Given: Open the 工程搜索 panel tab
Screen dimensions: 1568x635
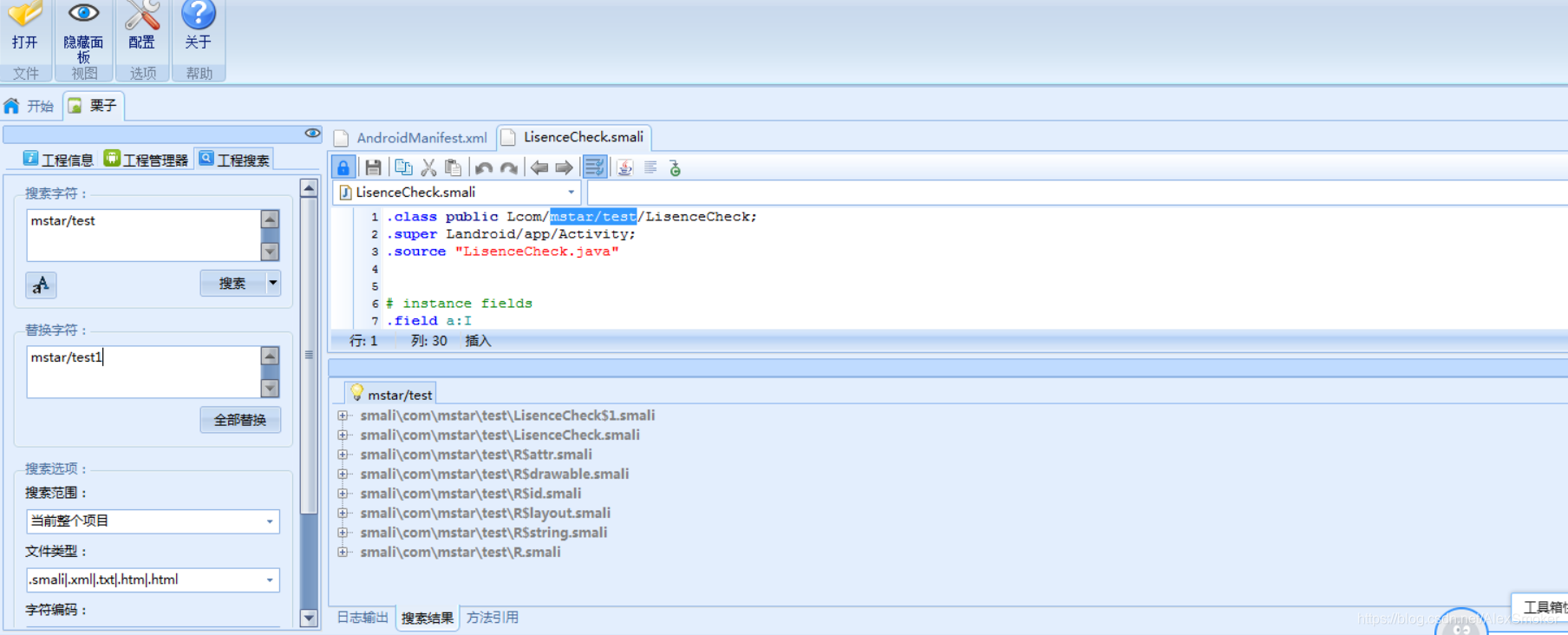Looking at the screenshot, I should (x=234, y=159).
